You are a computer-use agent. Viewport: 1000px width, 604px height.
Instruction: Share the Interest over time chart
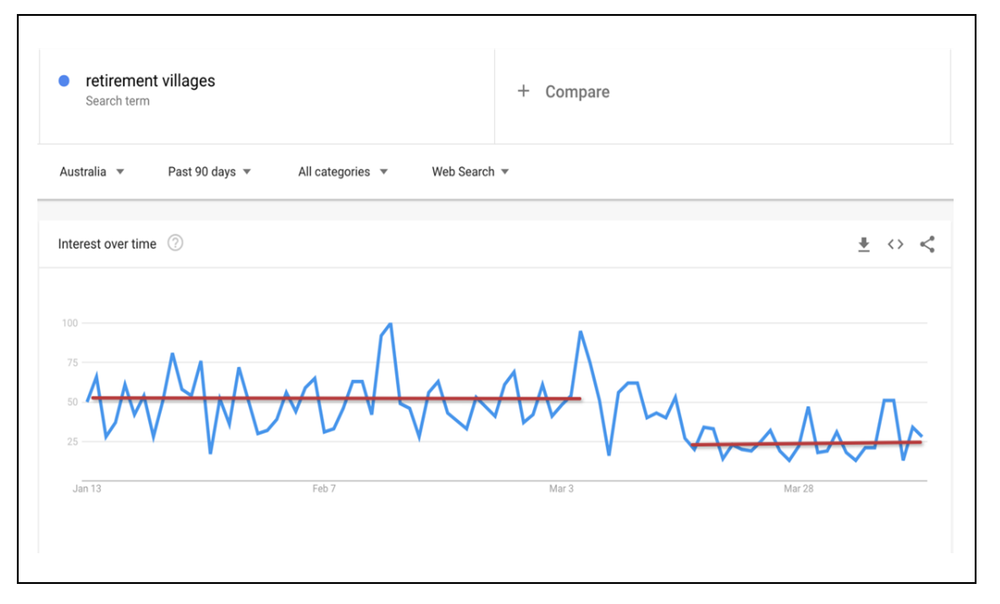[x=927, y=243]
